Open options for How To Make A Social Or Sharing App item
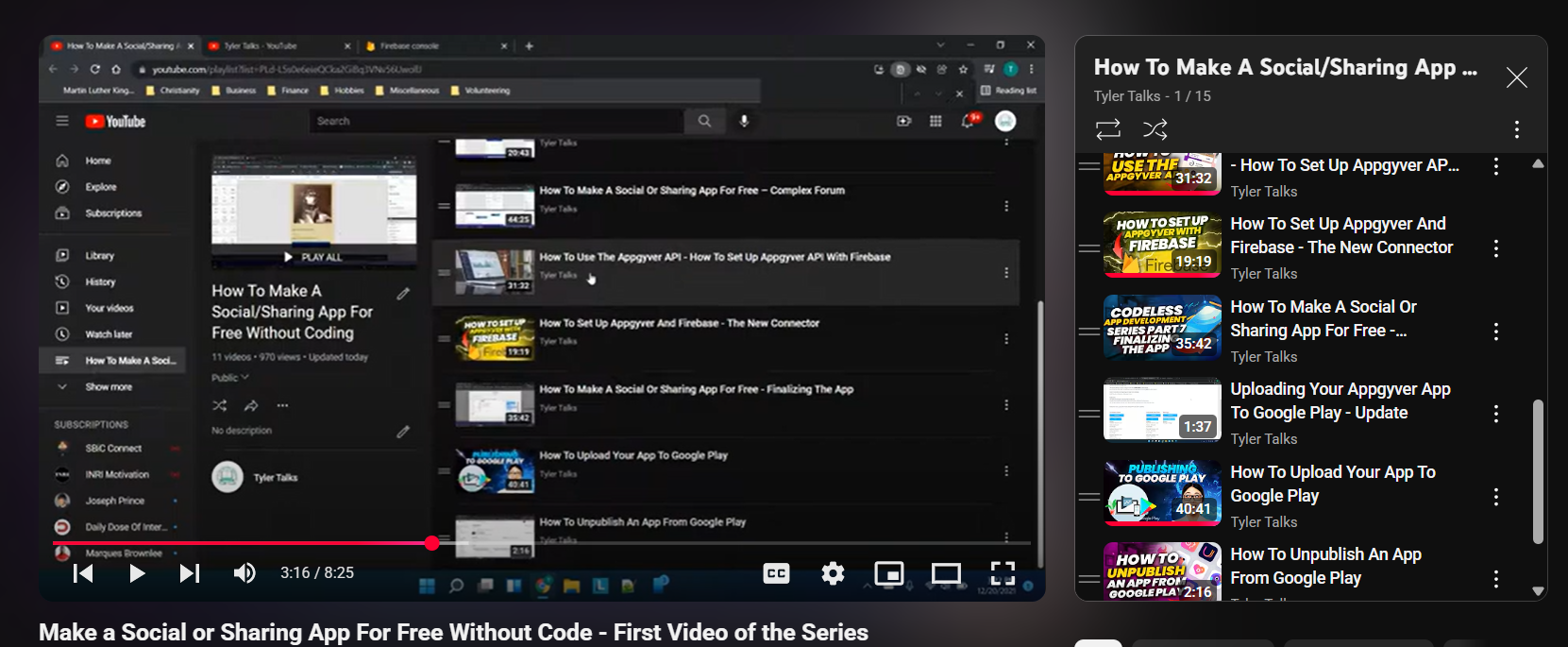This screenshot has height=647, width=1568. click(1496, 332)
